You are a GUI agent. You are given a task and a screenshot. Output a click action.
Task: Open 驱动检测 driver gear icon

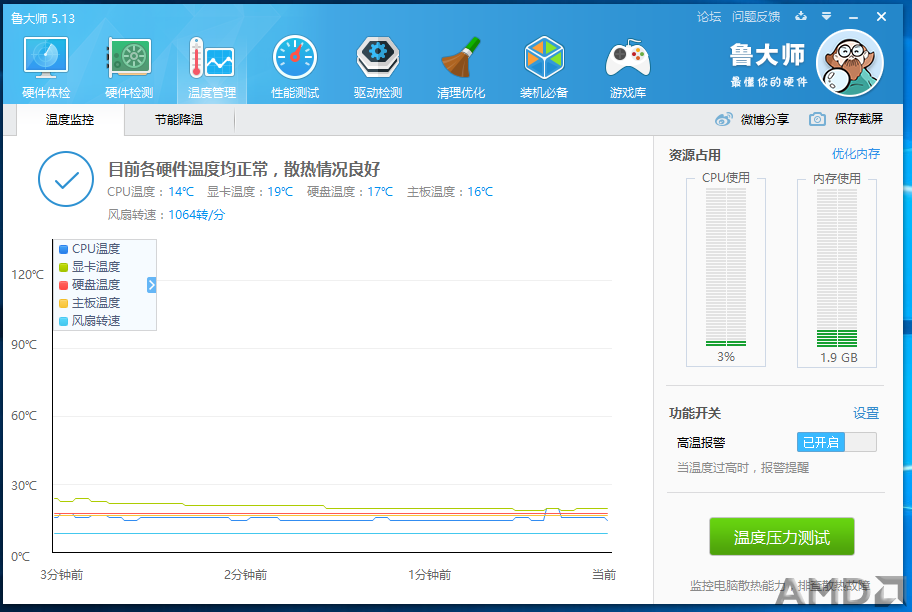pos(378,58)
